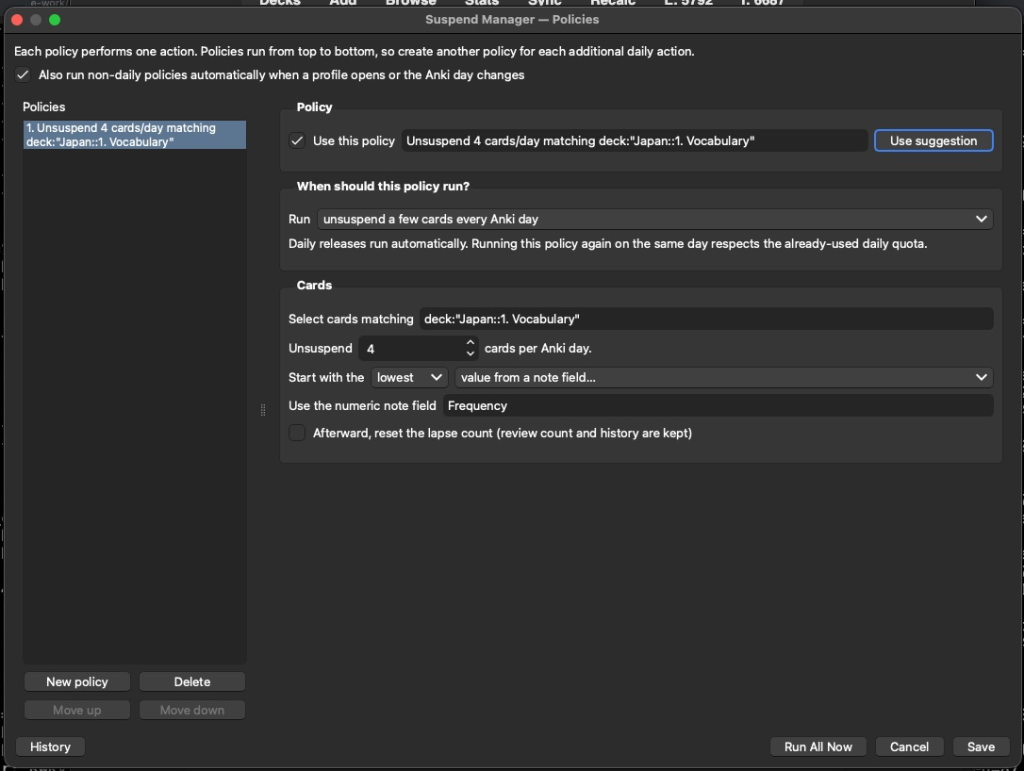
Task: Open the 'value from a note field...' dropdown
Action: pyautogui.click(x=724, y=377)
